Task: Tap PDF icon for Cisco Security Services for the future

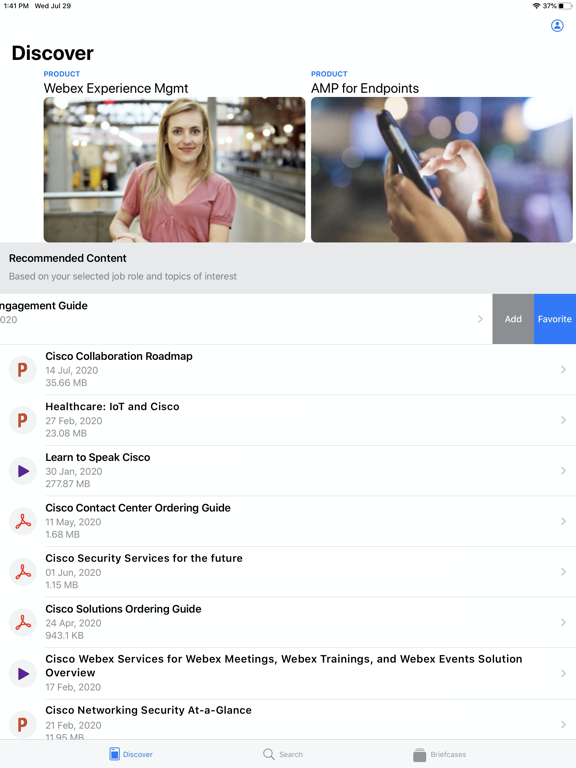Action: (23, 572)
